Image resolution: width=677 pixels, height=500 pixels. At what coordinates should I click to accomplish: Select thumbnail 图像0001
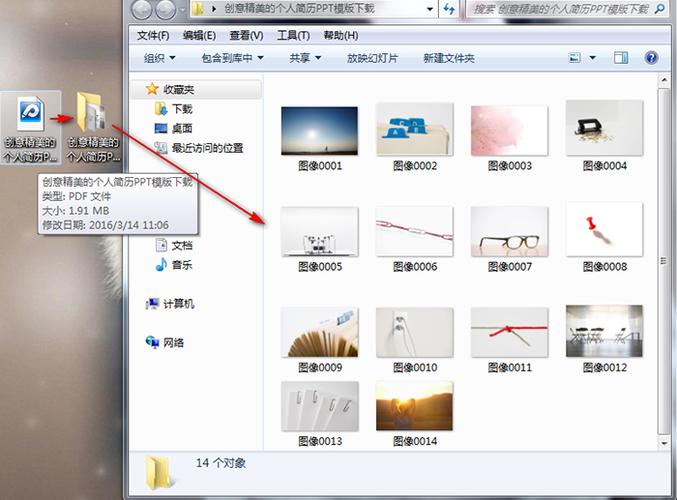(x=320, y=131)
